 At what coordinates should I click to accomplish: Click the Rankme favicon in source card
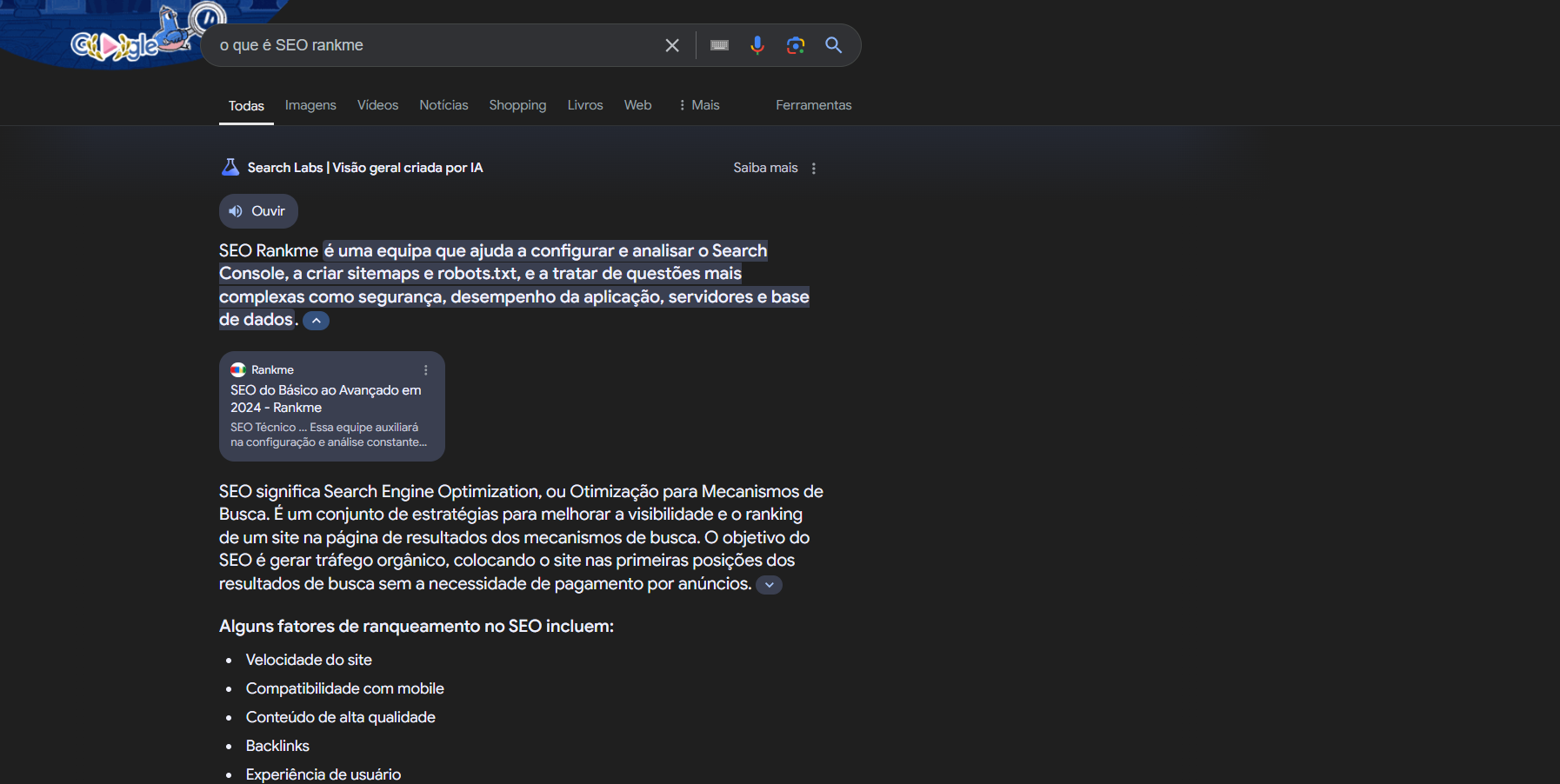(x=238, y=369)
